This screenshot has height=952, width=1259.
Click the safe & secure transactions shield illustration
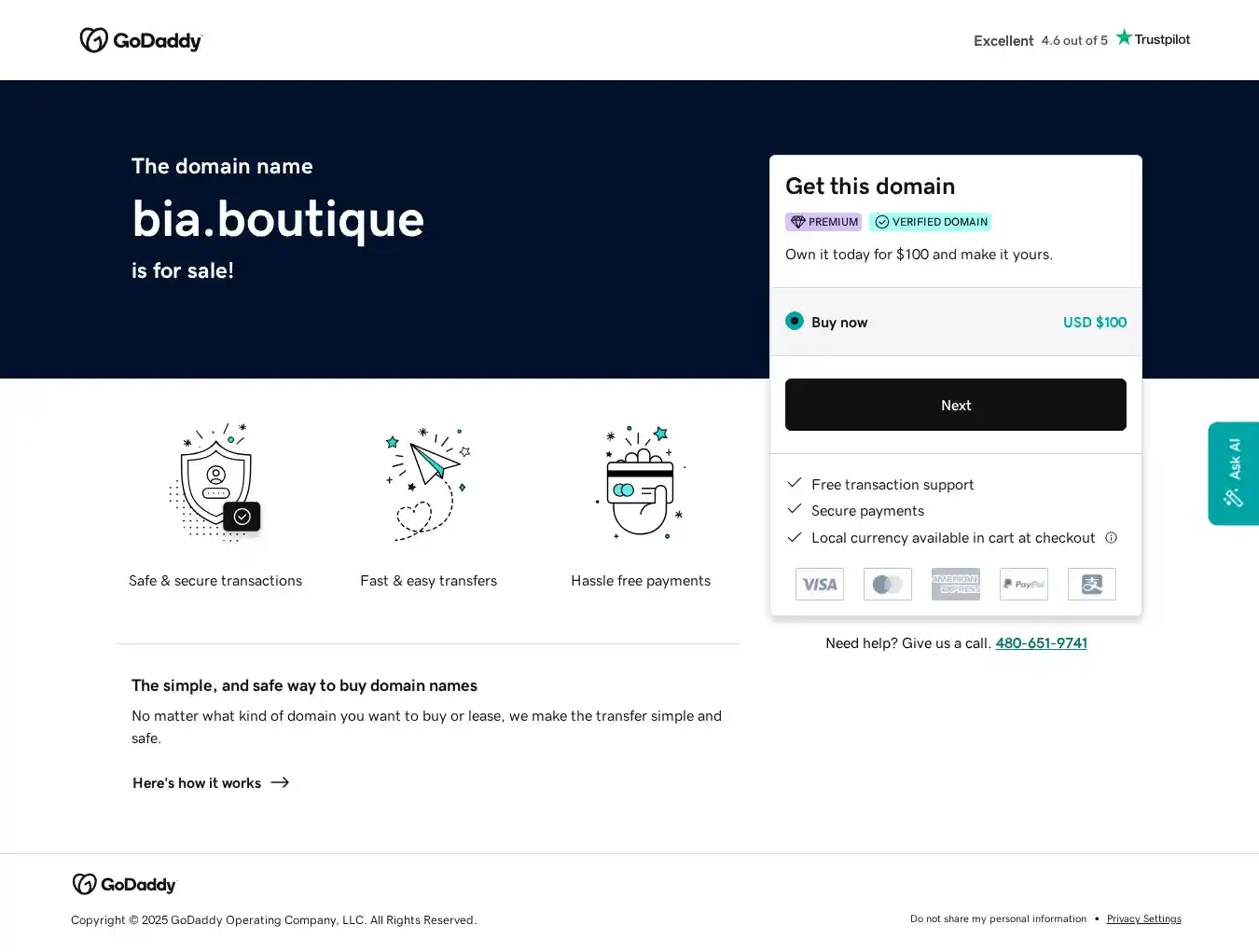[x=216, y=482]
